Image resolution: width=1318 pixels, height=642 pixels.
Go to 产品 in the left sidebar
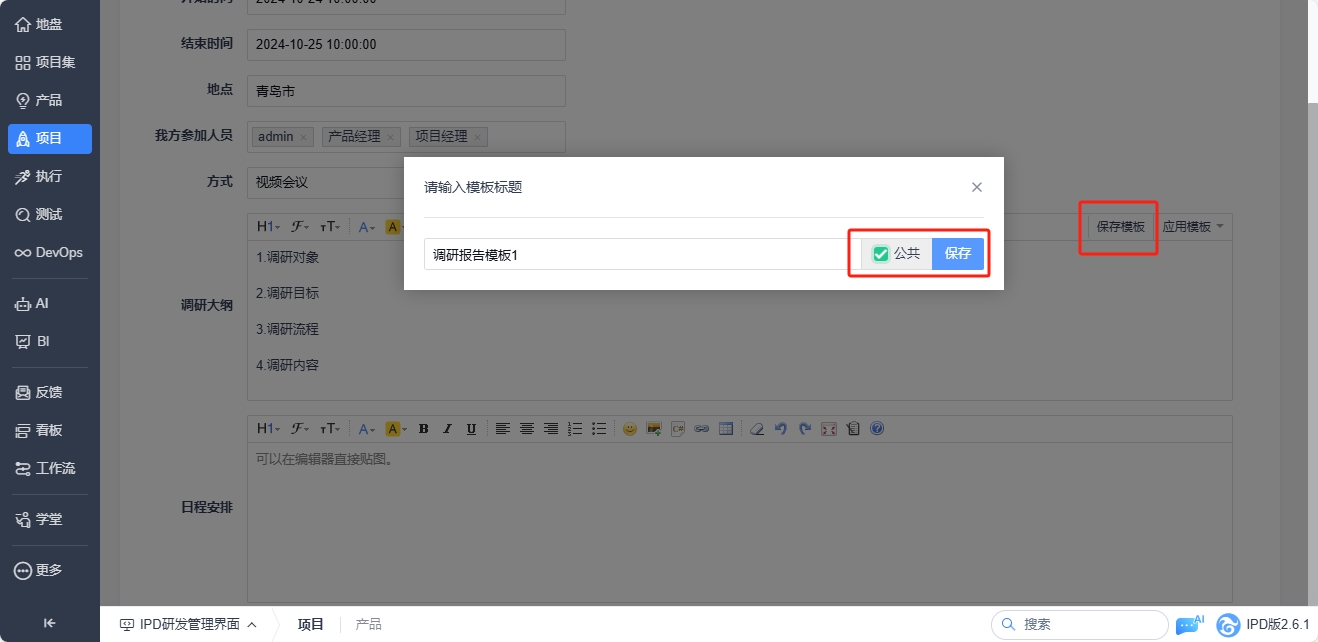(x=49, y=100)
